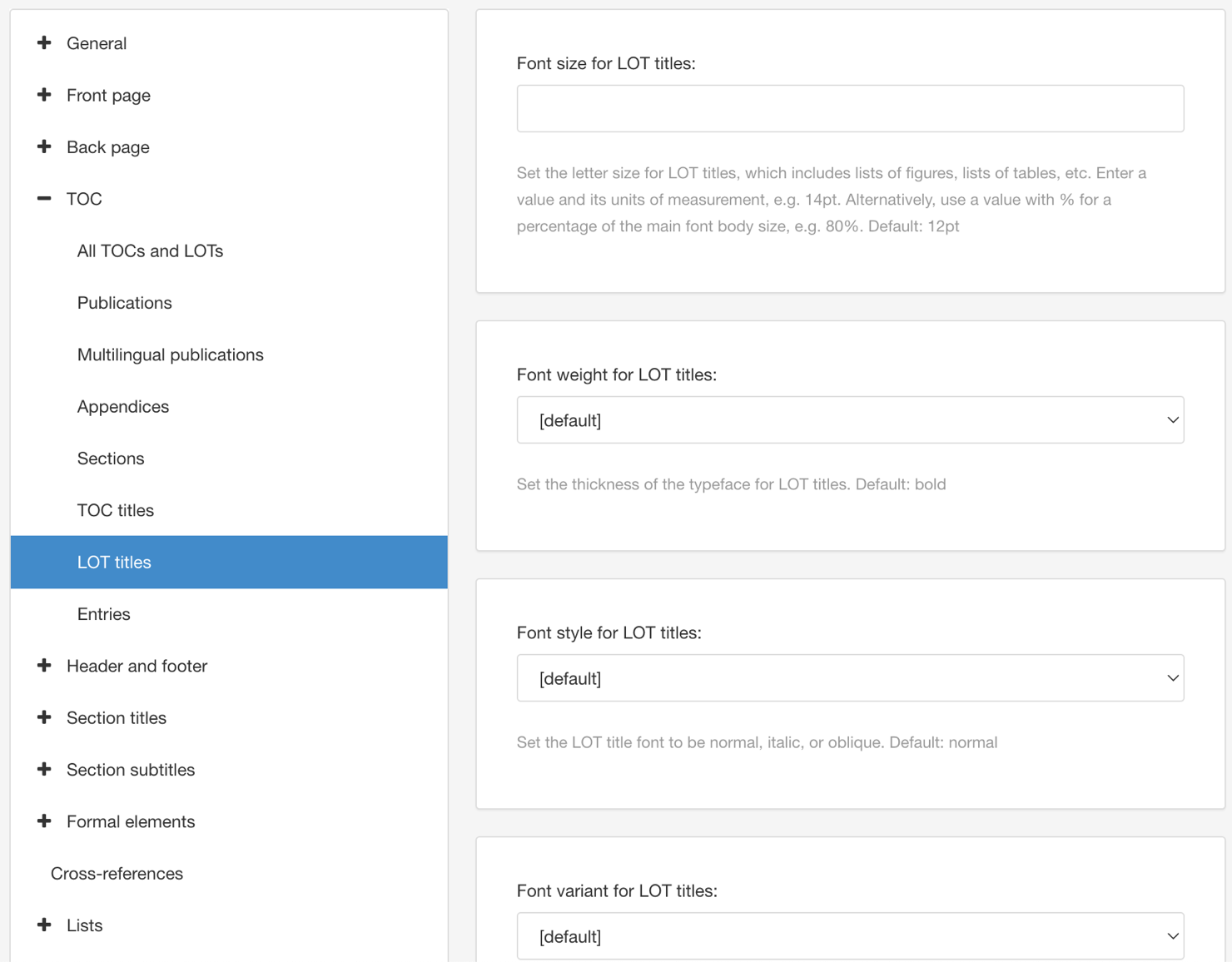This screenshot has height=962, width=1232.
Task: Select Multilingual publications settings
Action: [x=170, y=354]
